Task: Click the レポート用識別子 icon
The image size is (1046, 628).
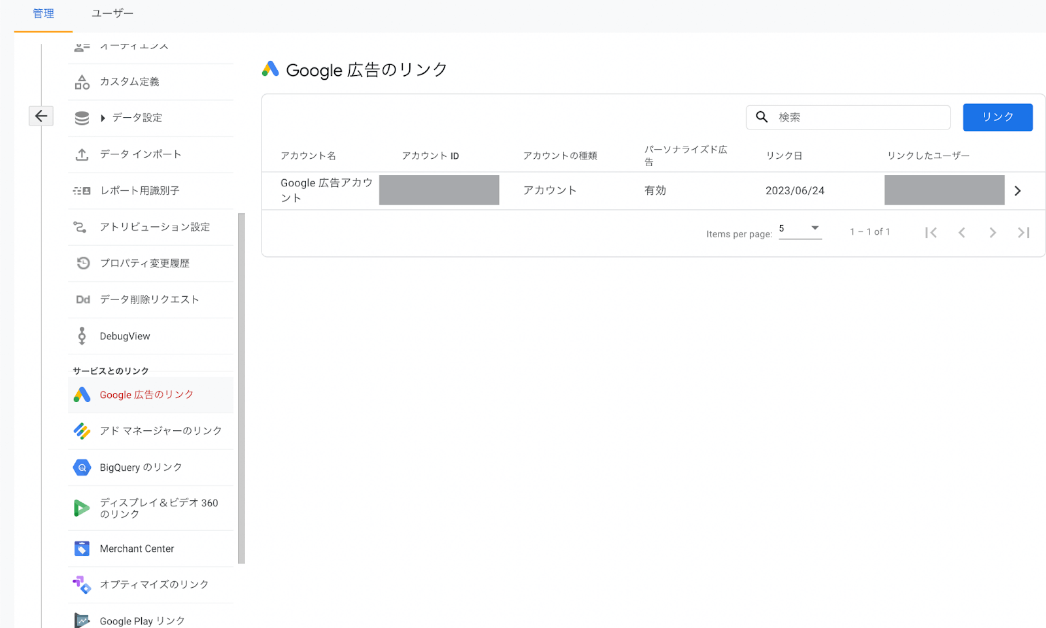Action: 81,191
